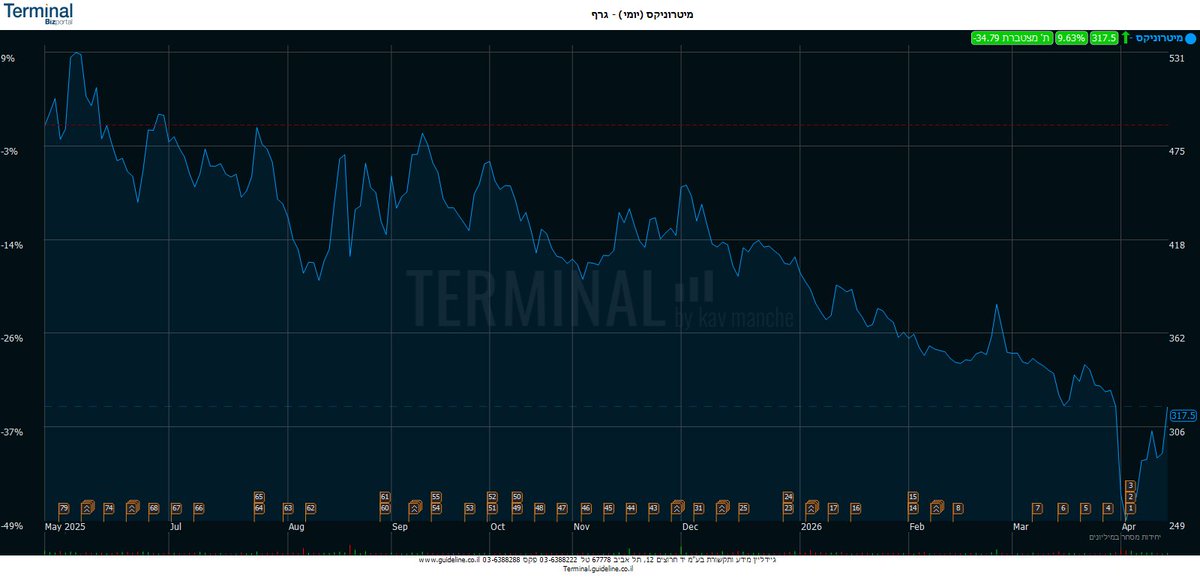The width and height of the screenshot is (1200, 578).
Task: Open event flag 52
Action: click(x=492, y=497)
